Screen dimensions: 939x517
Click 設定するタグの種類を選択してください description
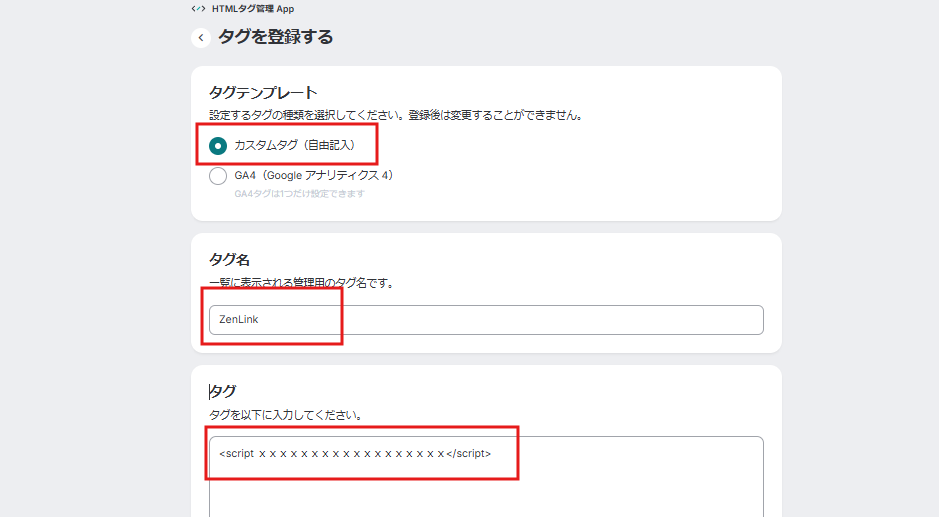pos(396,115)
